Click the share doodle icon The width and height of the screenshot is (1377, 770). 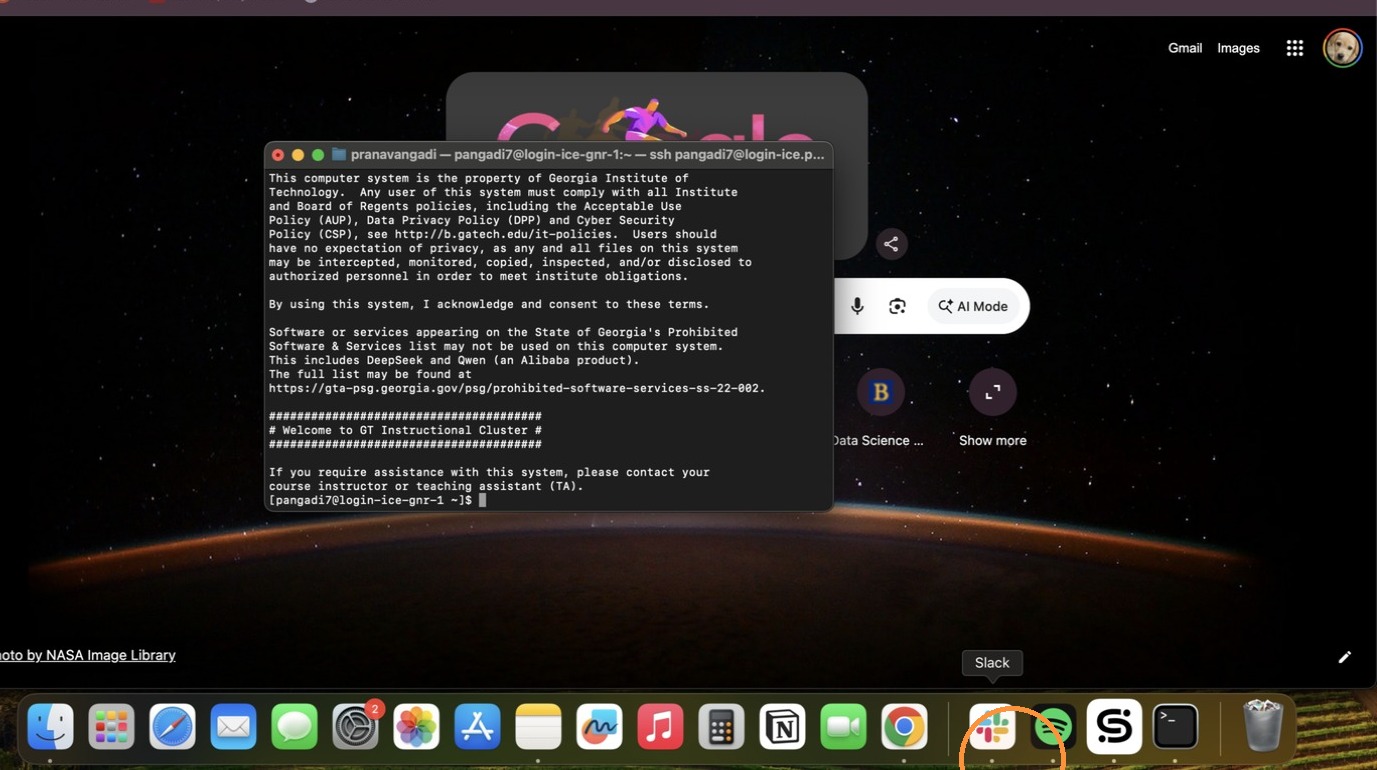[891, 244]
